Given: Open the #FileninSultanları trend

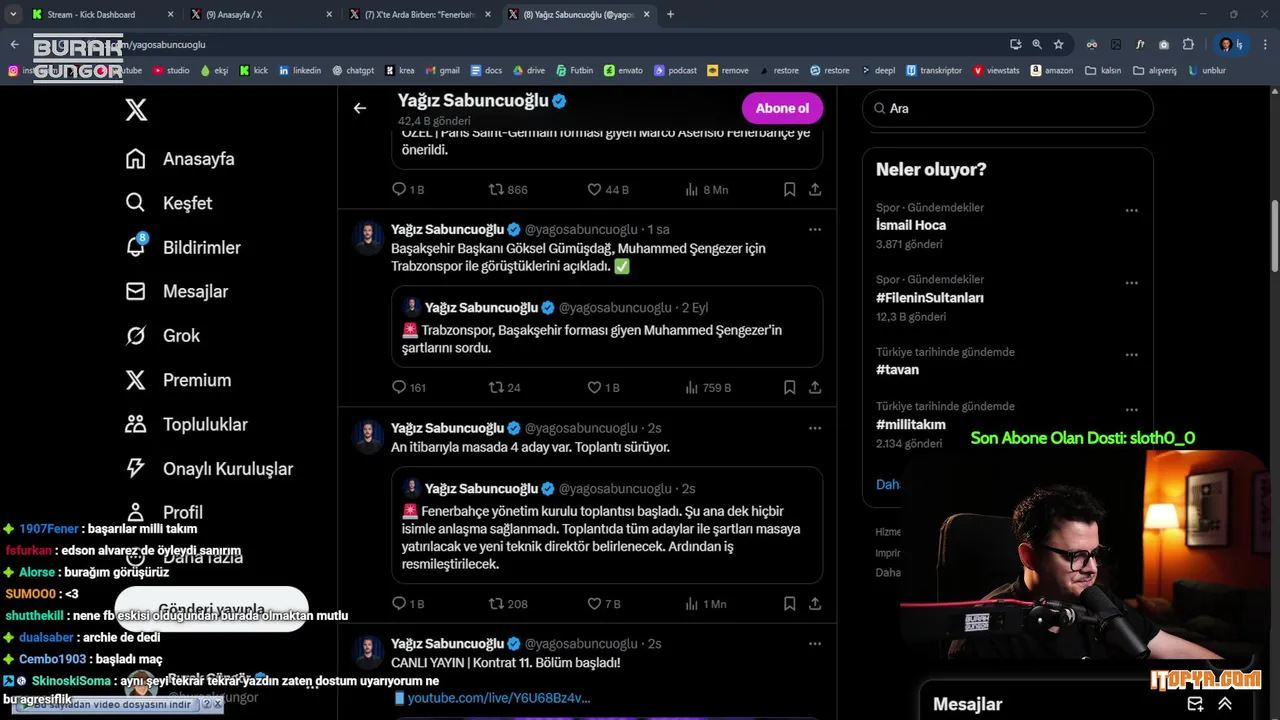Looking at the screenshot, I should [x=930, y=298].
